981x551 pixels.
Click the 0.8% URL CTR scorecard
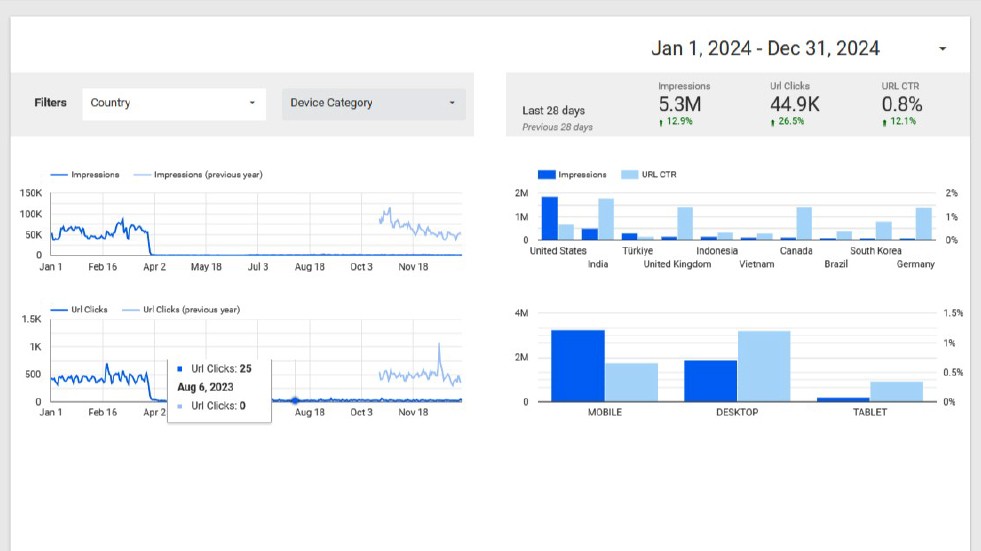pyautogui.click(x=901, y=105)
